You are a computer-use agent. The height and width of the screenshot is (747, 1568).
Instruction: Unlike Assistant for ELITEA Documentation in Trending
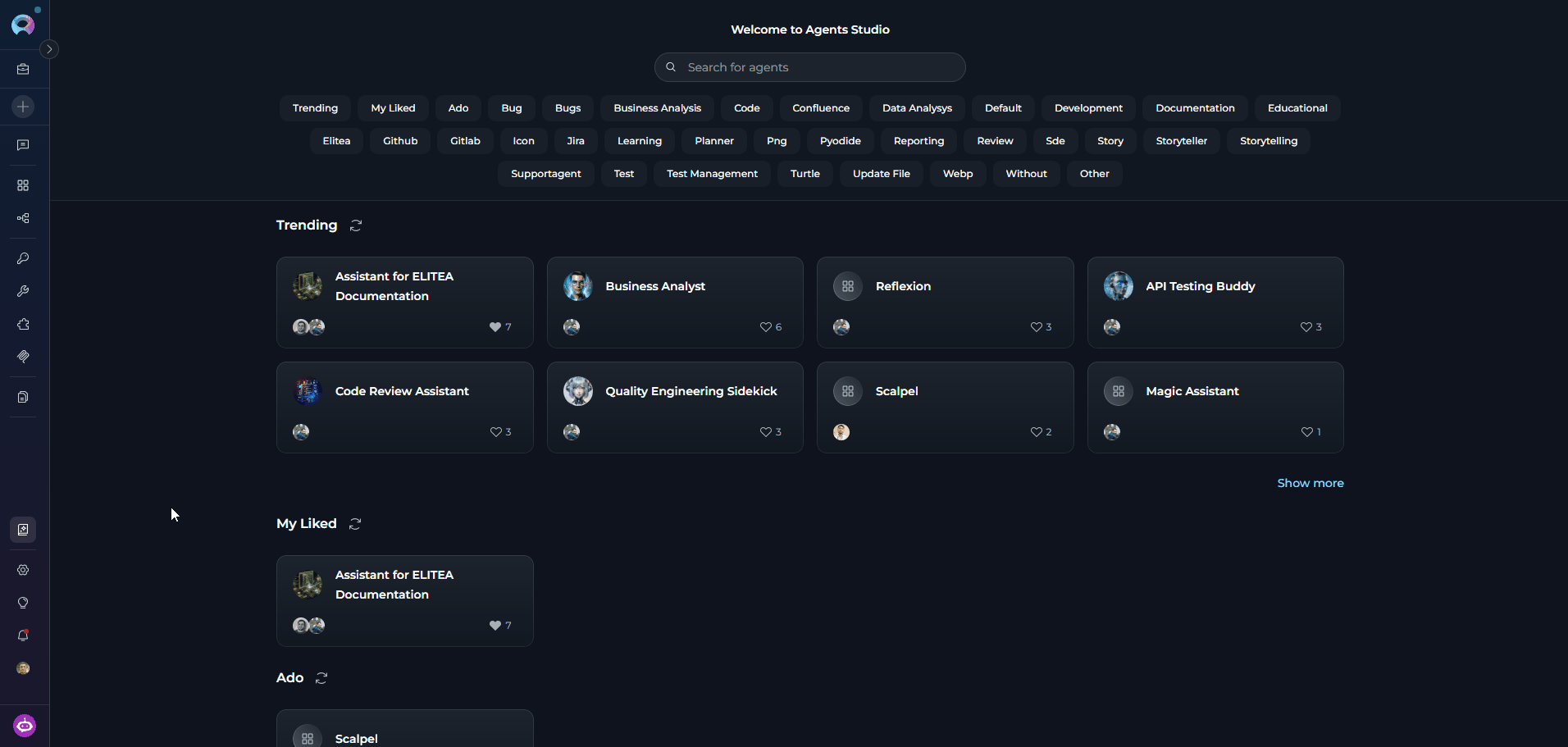coord(495,327)
